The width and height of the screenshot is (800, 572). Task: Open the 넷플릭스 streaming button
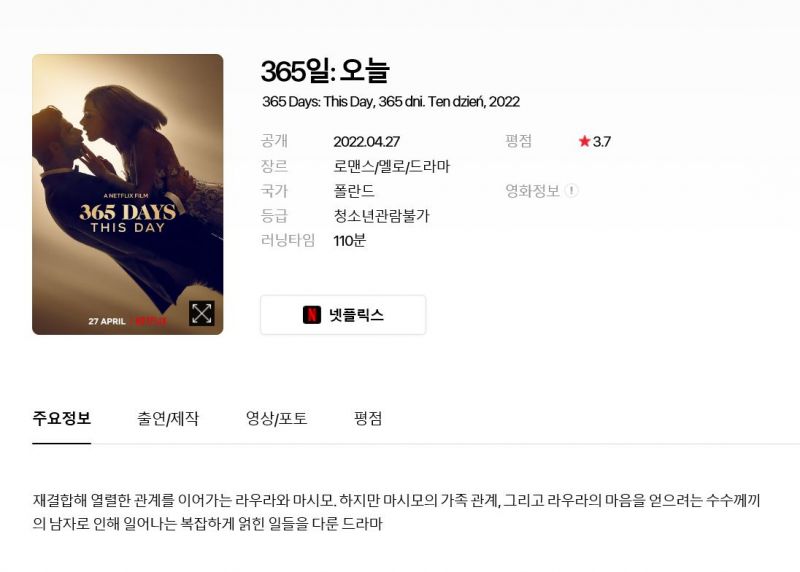[x=343, y=315]
